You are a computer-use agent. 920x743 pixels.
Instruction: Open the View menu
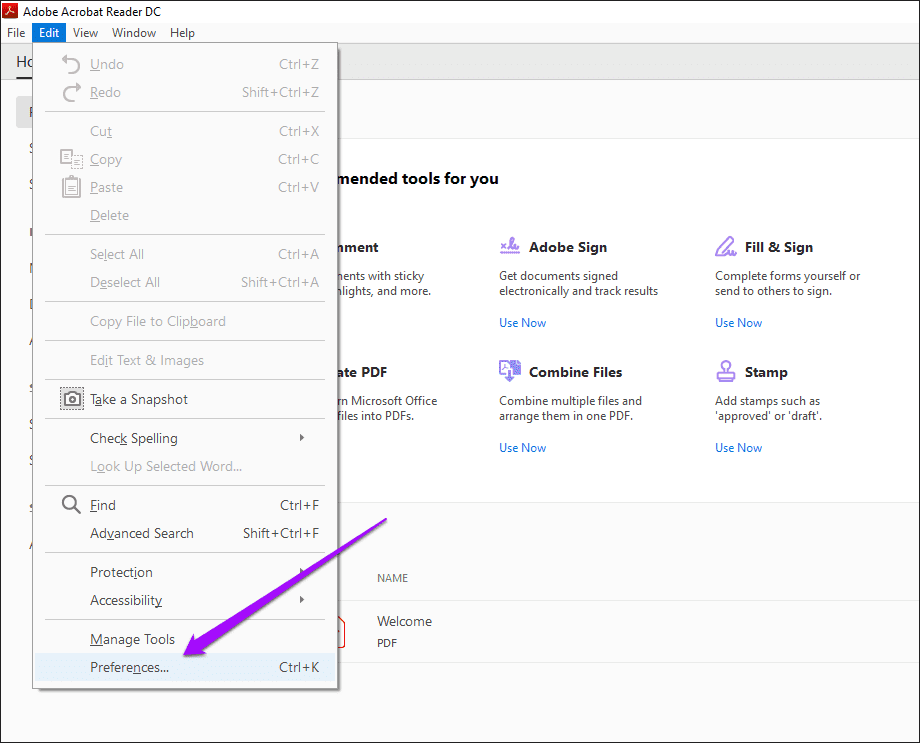point(85,33)
